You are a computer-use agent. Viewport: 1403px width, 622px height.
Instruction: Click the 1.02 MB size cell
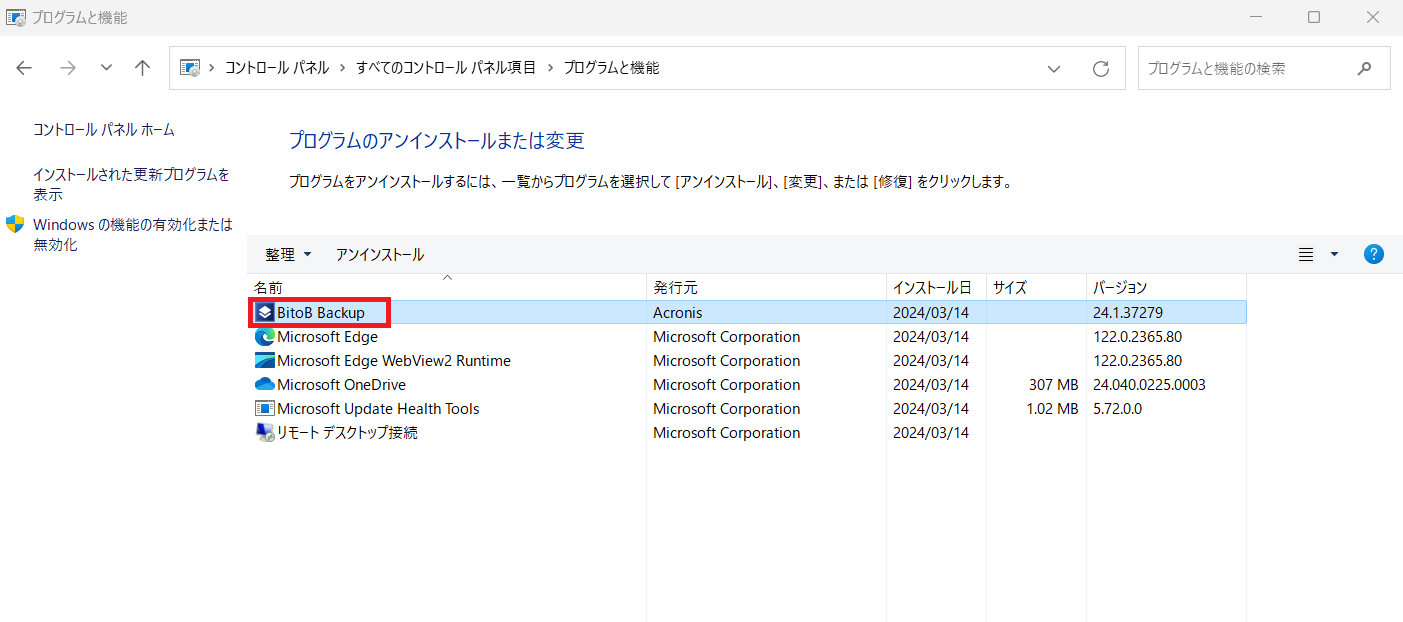click(x=1052, y=409)
